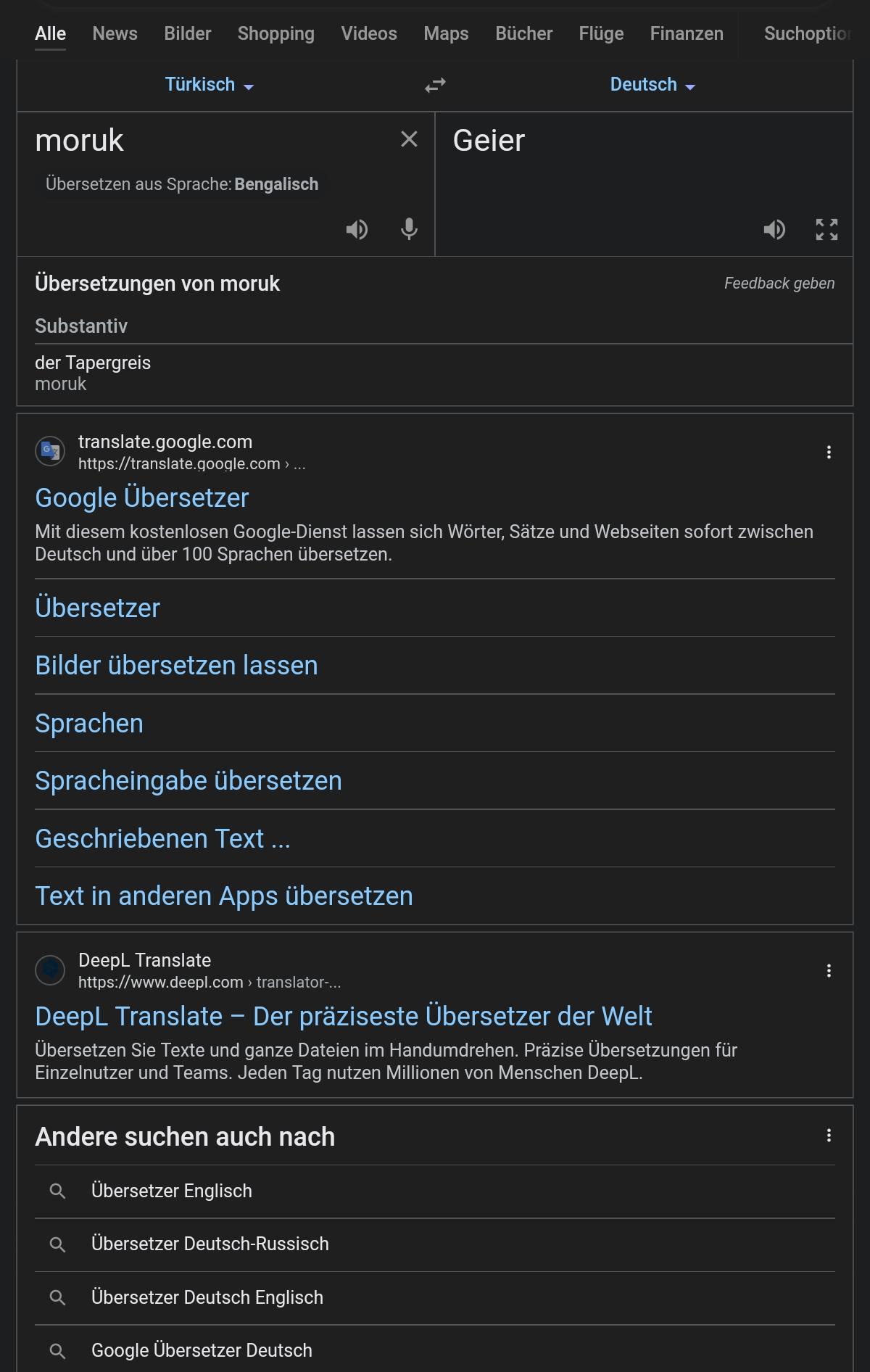Open options for DeepL Translate result
Viewport: 870px width, 1372px height.
click(x=829, y=971)
